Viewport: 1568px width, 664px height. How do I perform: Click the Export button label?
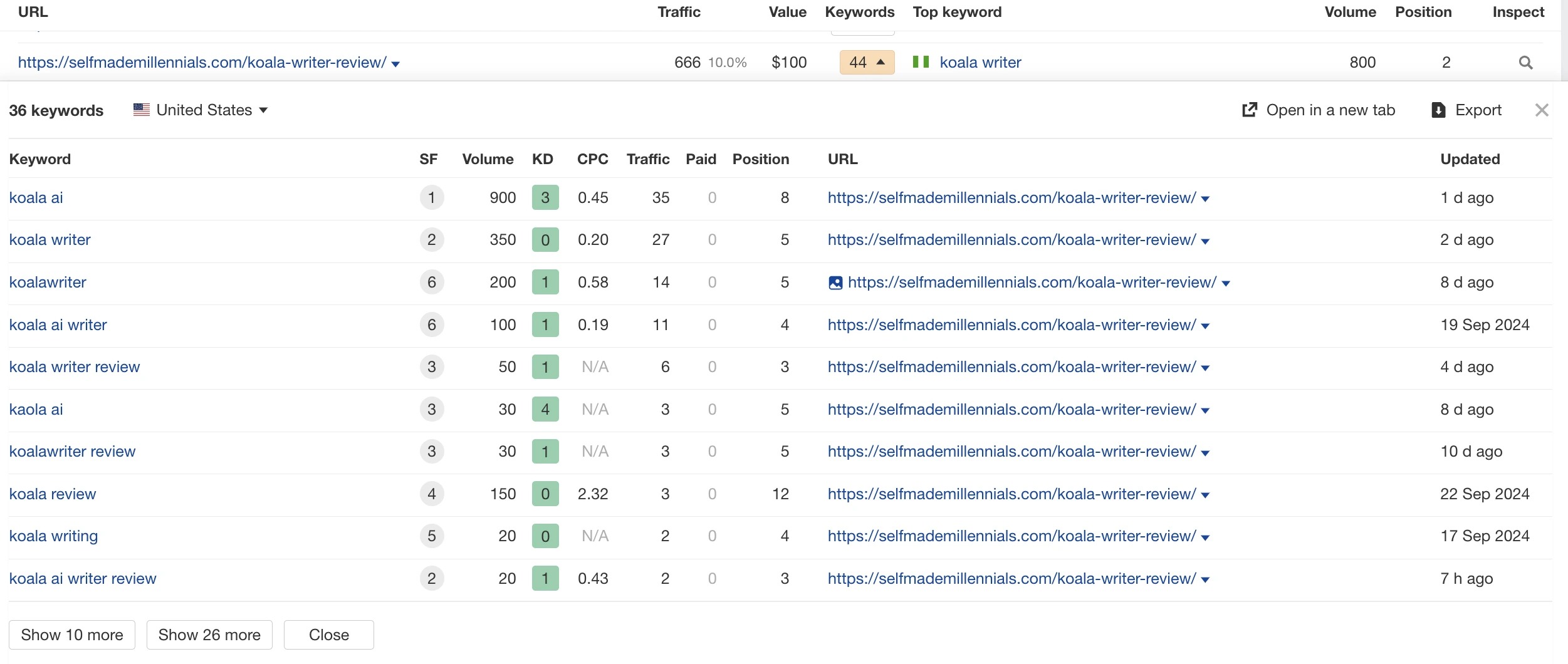click(x=1478, y=110)
